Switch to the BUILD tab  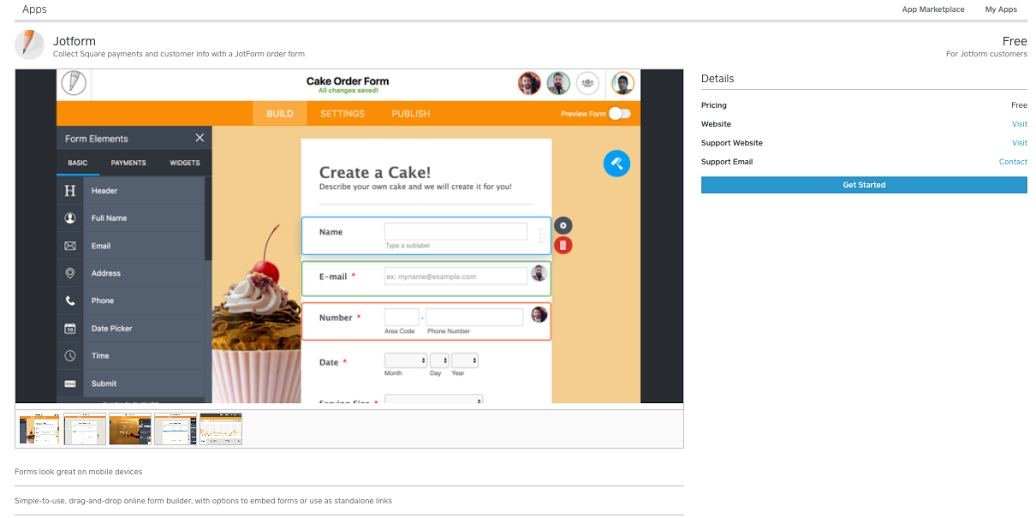(280, 114)
